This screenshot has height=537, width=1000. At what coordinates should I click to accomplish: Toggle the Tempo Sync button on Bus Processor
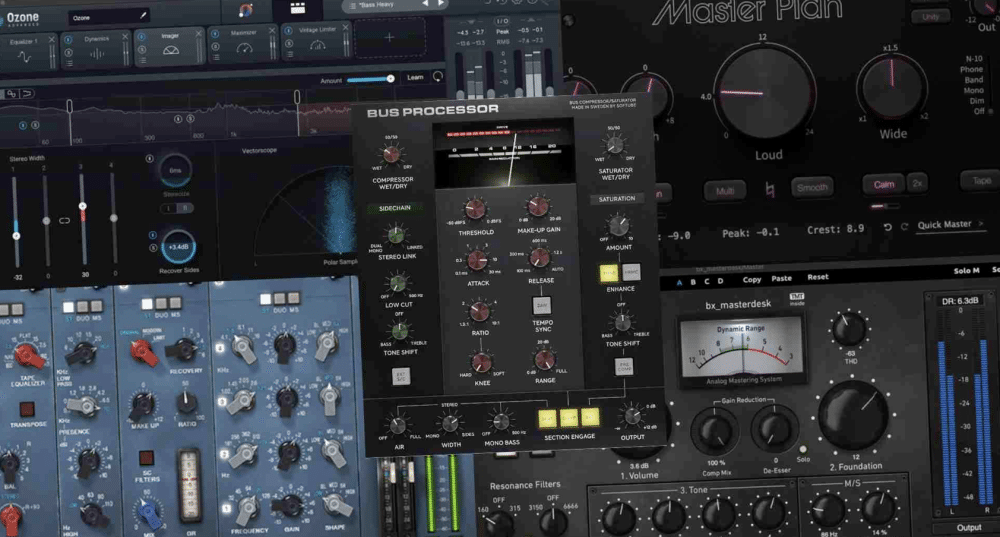541,306
